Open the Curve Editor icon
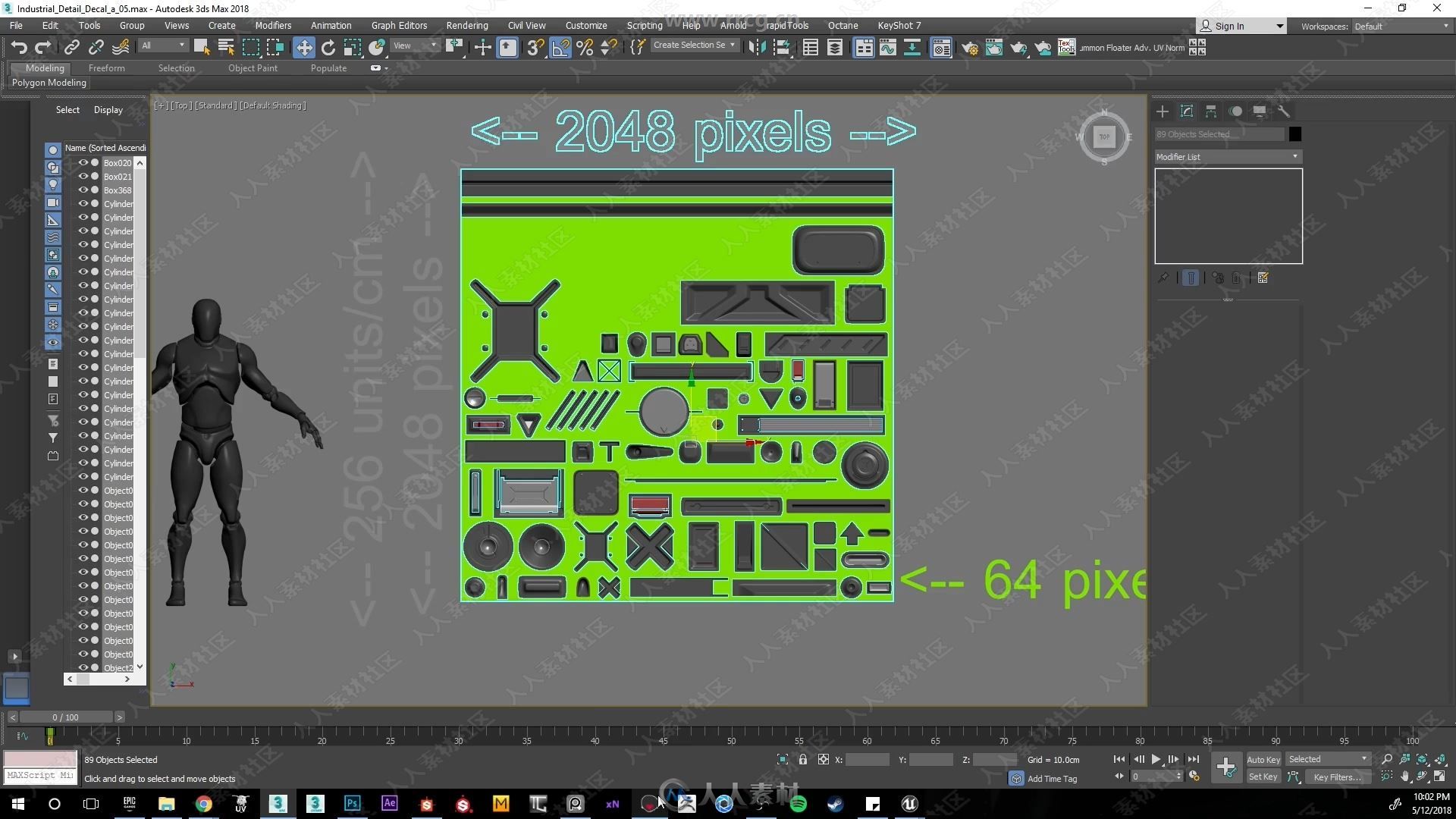Viewport: 1456px width, 819px height. 888,48
